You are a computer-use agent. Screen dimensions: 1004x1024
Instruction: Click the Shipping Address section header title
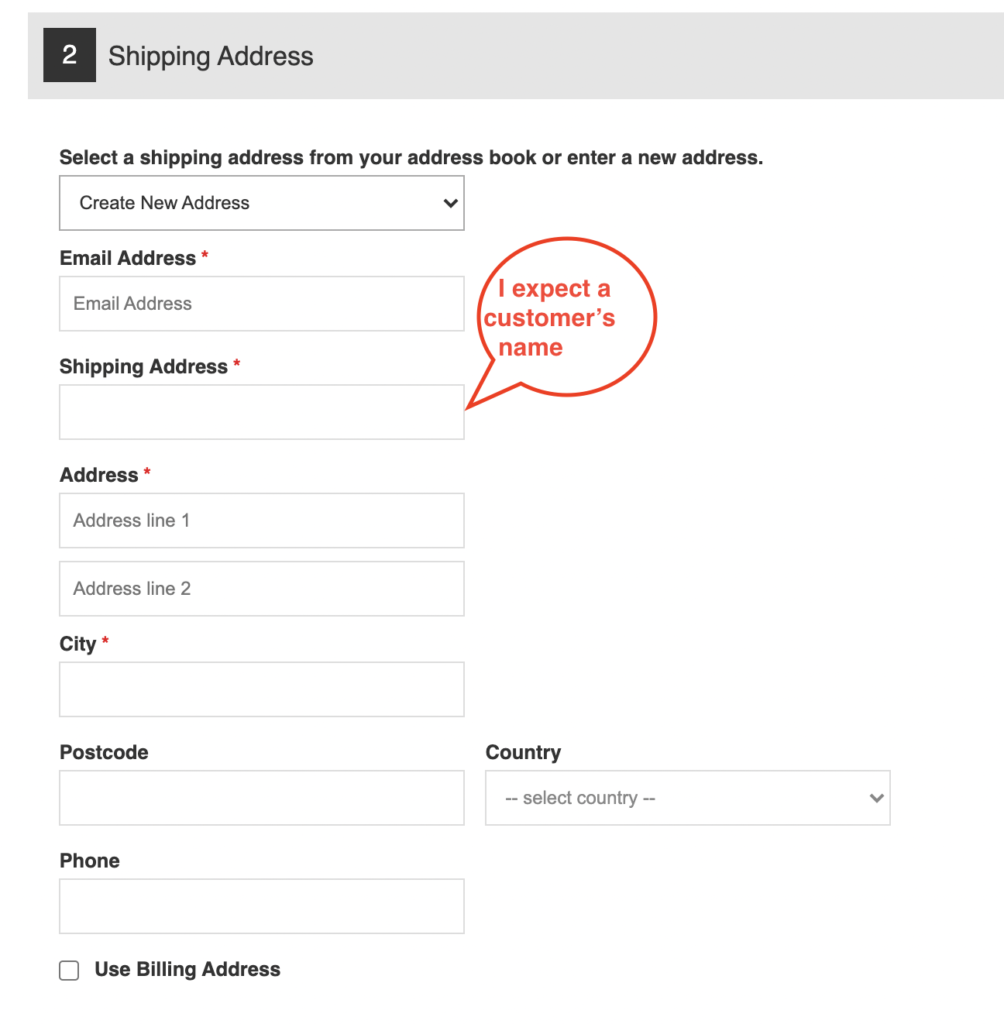[210, 56]
